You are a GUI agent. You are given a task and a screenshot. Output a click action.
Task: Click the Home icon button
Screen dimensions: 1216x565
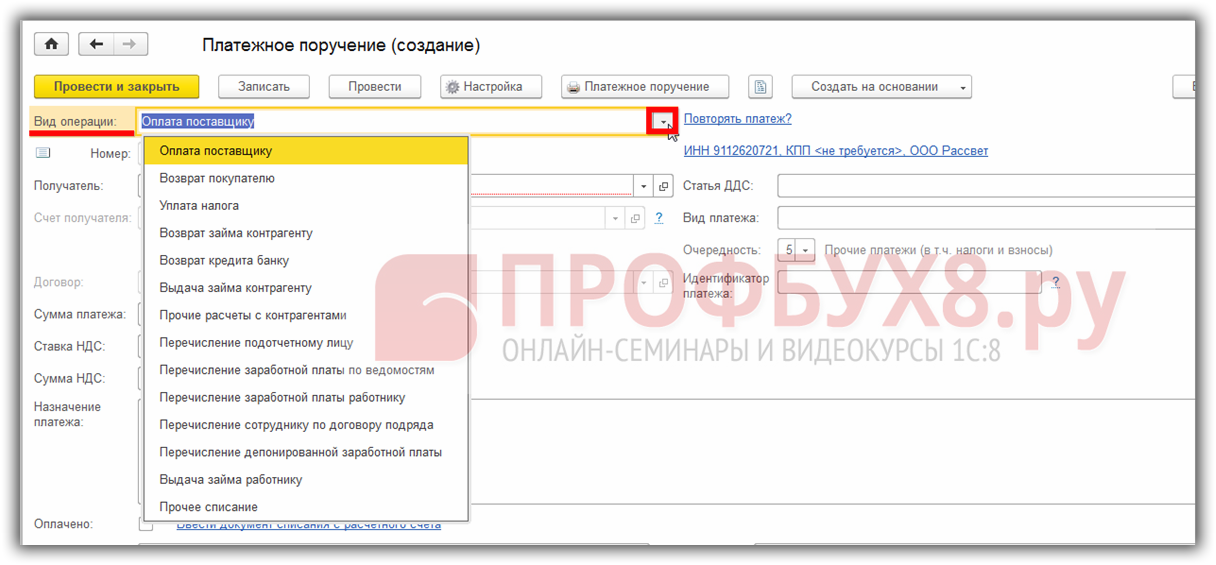coord(51,44)
